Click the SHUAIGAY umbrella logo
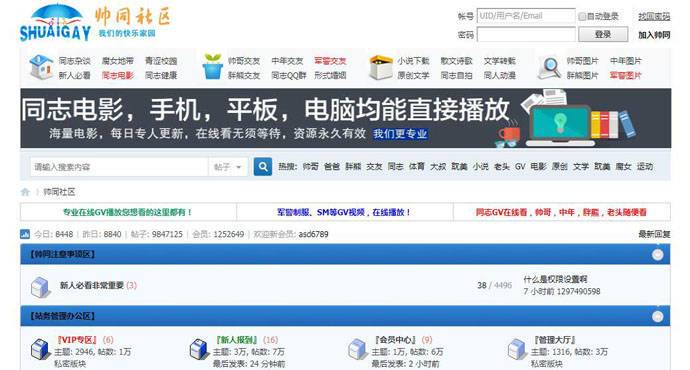The height and width of the screenshot is (370, 690). tap(55, 23)
